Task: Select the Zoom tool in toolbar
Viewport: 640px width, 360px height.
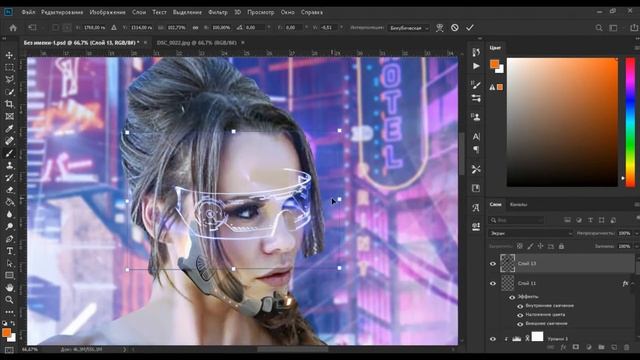Action: pyautogui.click(x=9, y=300)
